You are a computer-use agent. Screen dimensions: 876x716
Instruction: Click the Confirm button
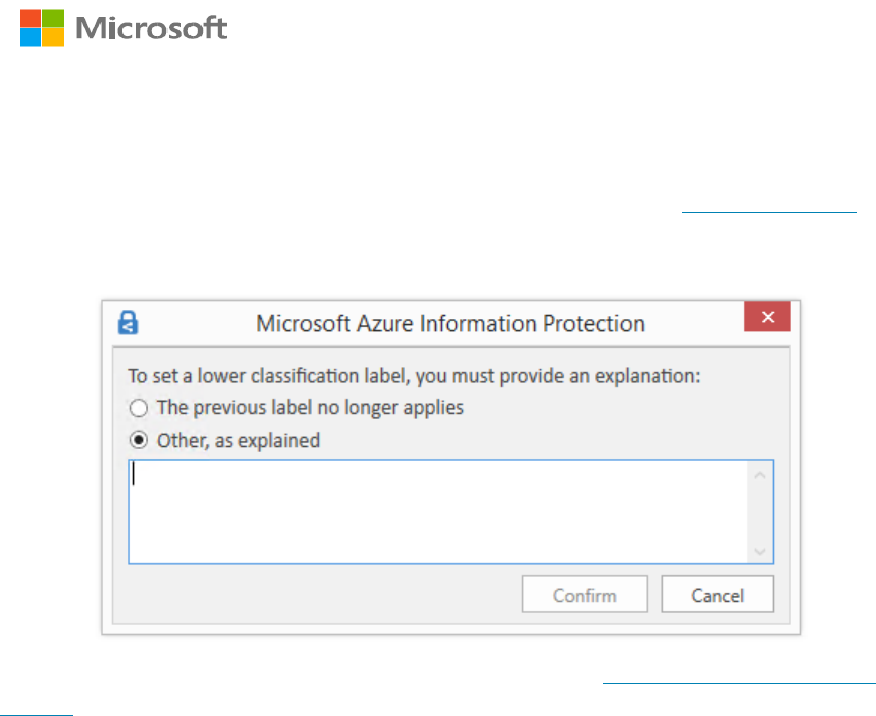(584, 595)
